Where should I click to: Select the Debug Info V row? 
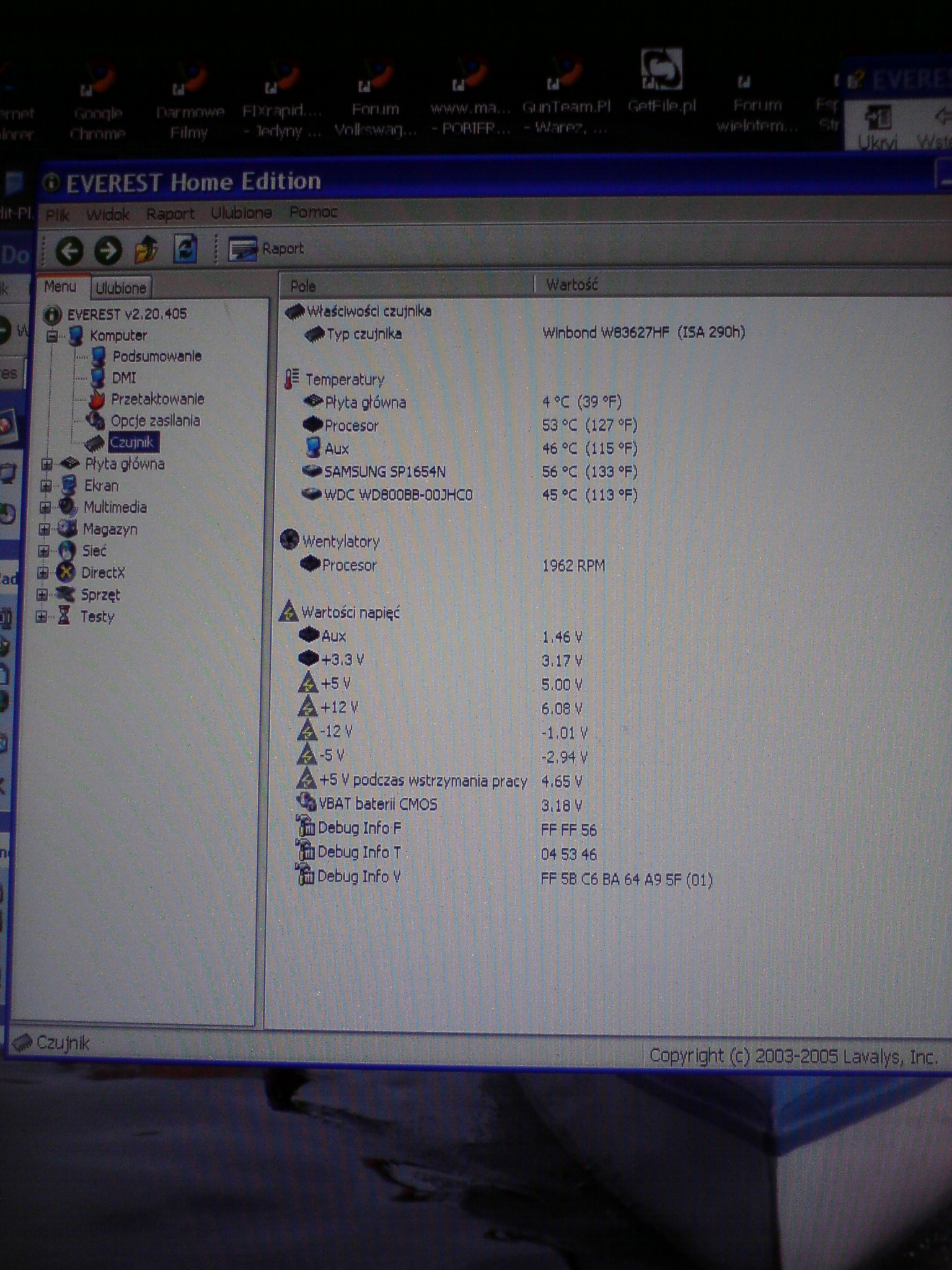[x=504, y=877]
